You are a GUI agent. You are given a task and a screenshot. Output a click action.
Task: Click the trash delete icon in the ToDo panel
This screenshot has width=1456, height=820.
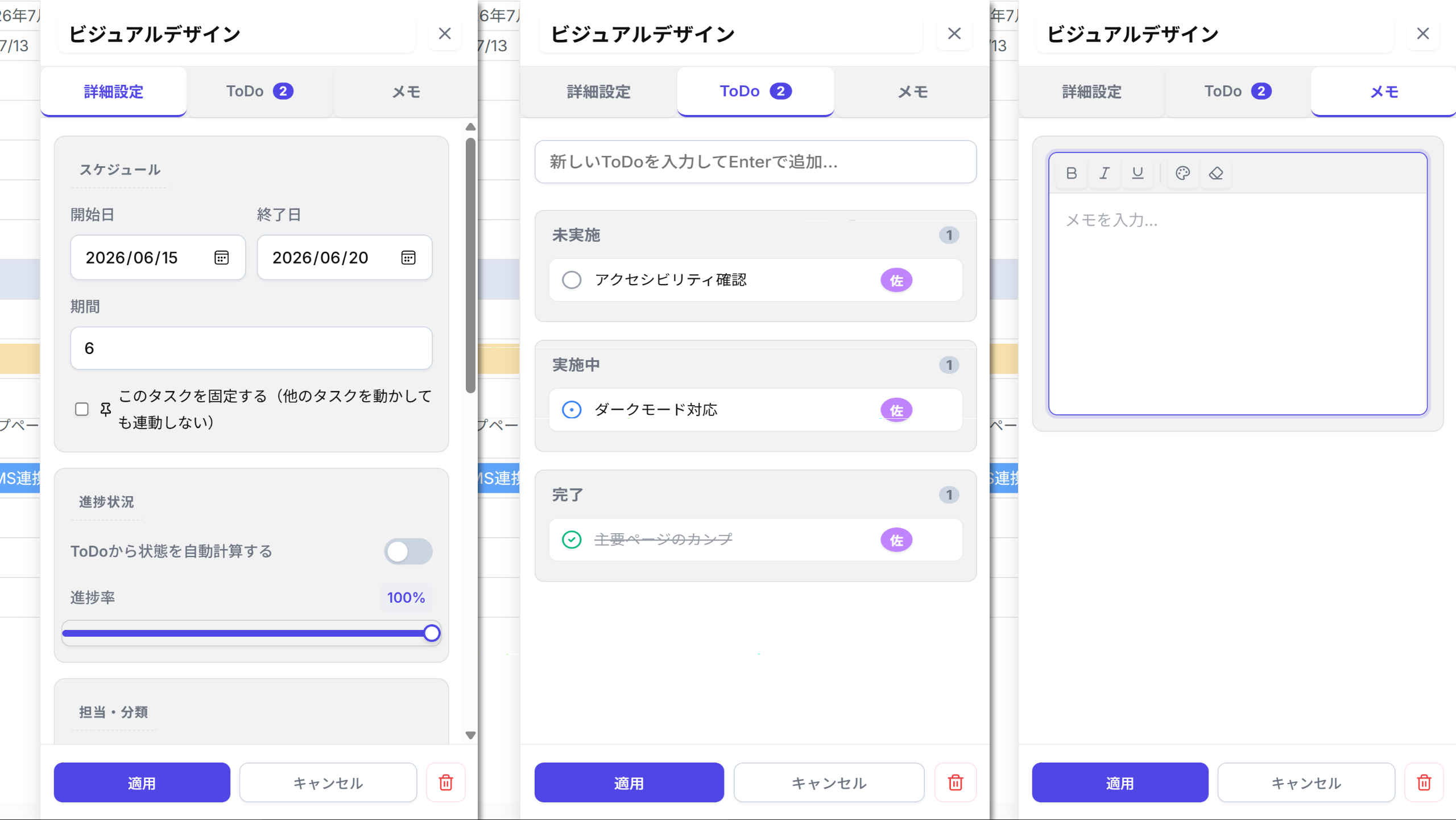(955, 782)
